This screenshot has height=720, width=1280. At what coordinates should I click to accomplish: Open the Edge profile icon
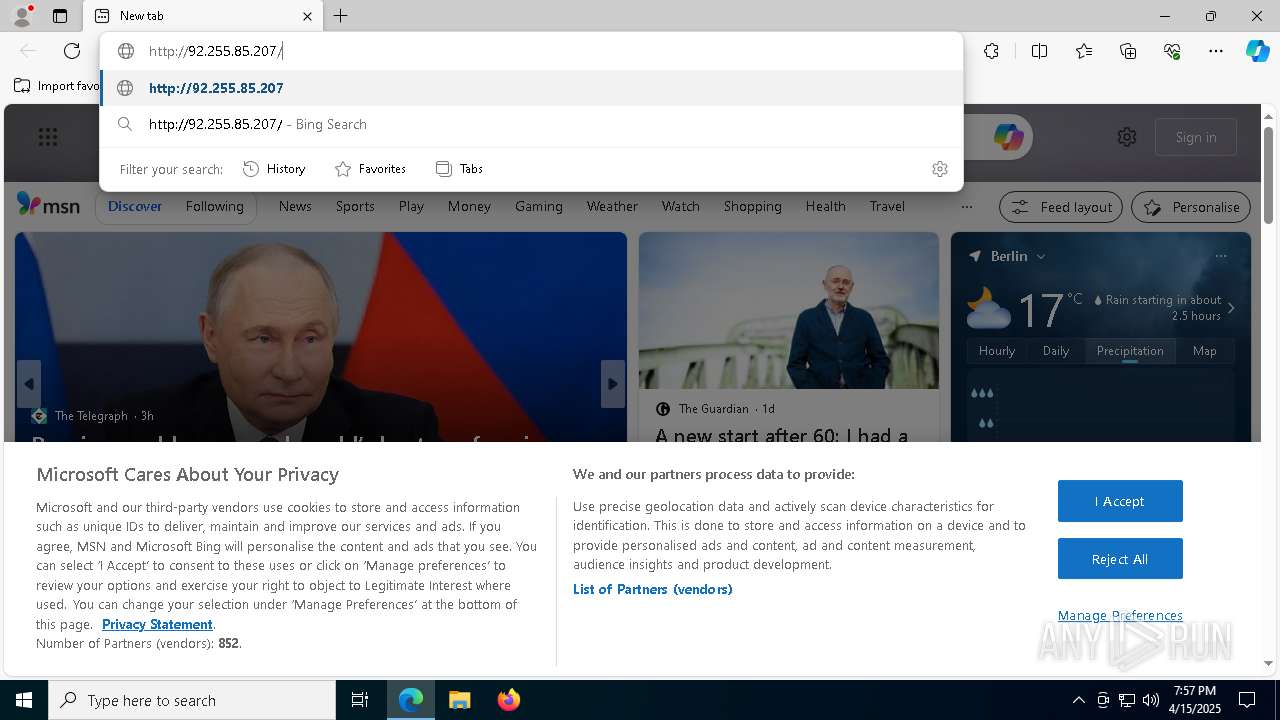click(21, 16)
